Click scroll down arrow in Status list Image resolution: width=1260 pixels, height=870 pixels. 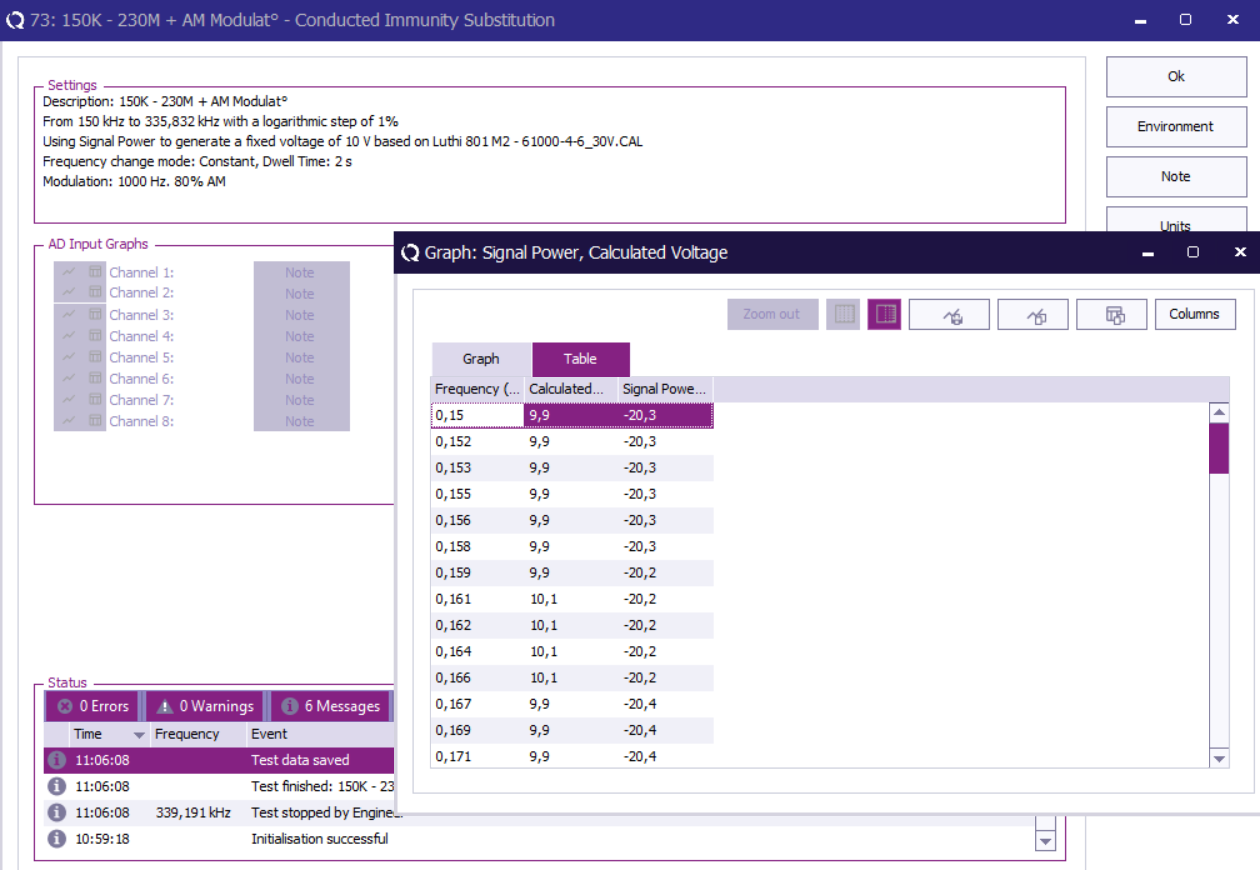tap(1045, 841)
